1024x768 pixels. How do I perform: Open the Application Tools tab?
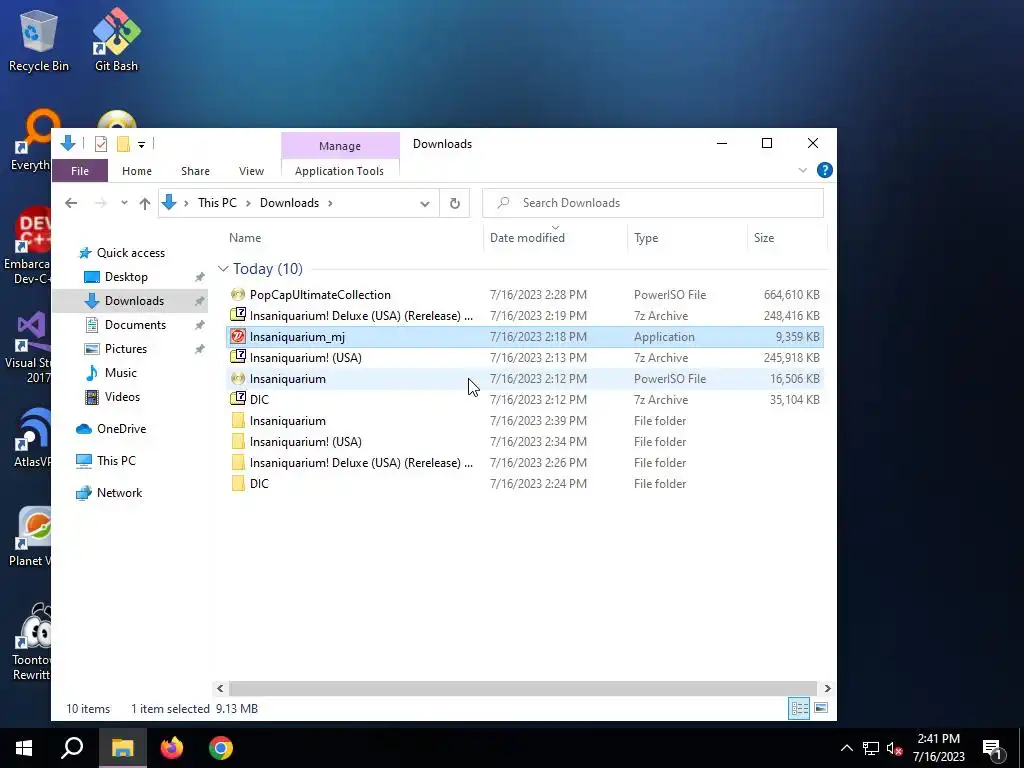tap(340, 171)
